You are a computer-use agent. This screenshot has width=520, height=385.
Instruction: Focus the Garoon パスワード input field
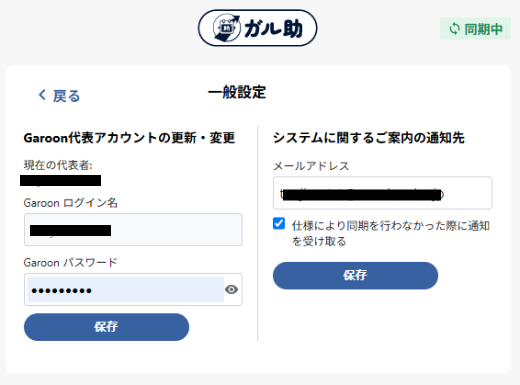coord(126,289)
